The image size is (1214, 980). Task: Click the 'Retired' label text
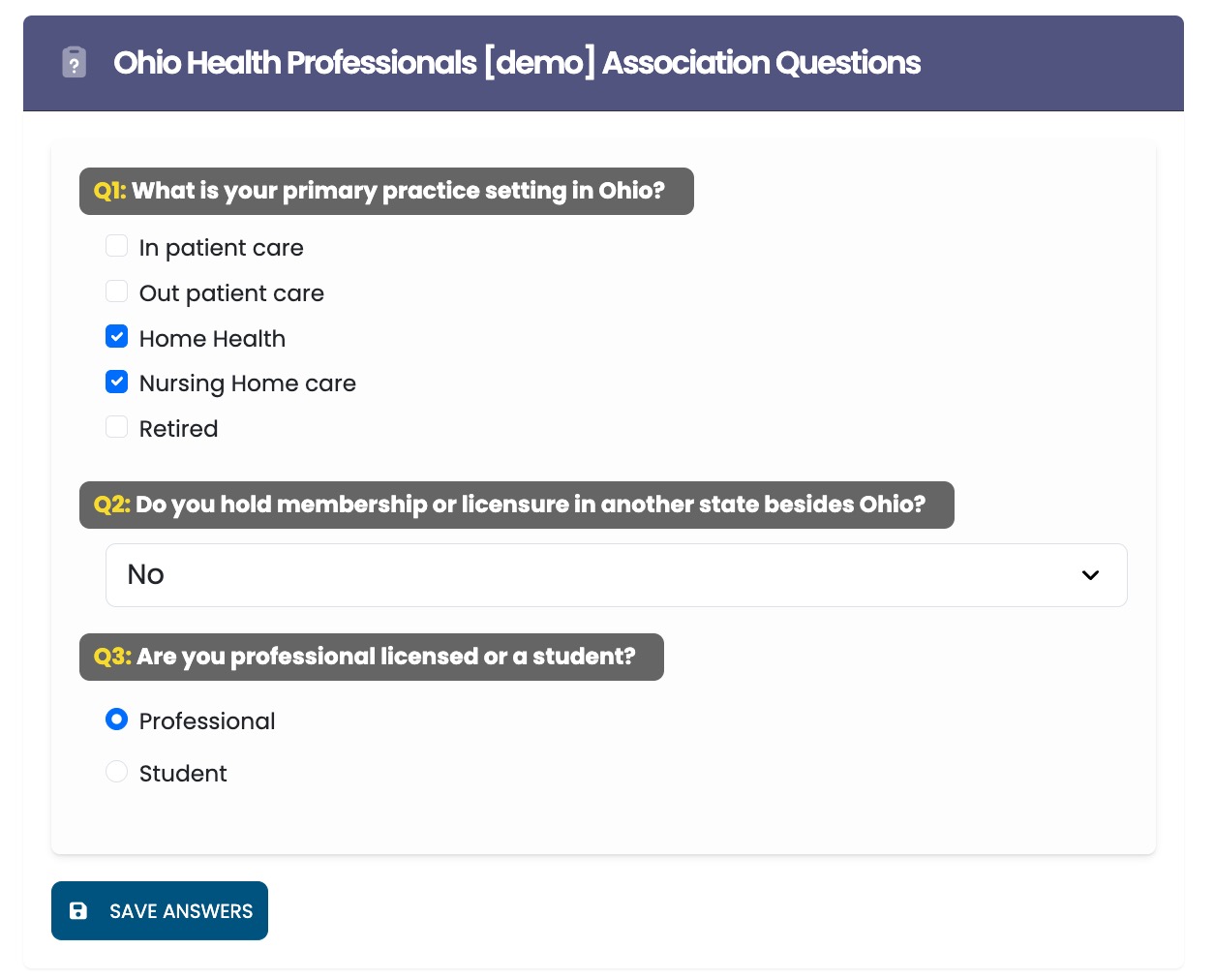coord(178,429)
